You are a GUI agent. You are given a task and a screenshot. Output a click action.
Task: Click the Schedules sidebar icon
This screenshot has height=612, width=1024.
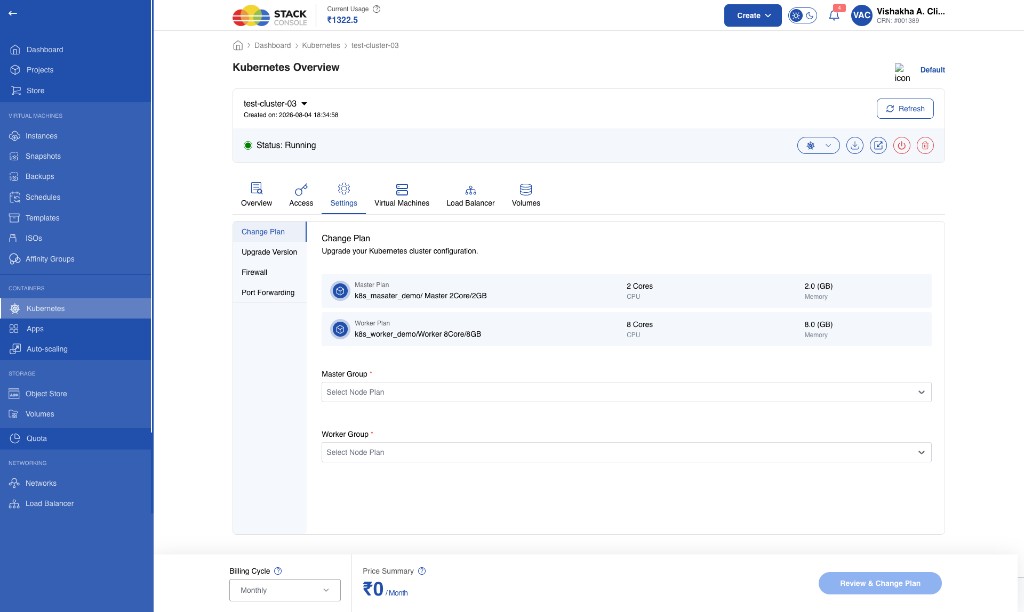pyautogui.click(x=14, y=197)
